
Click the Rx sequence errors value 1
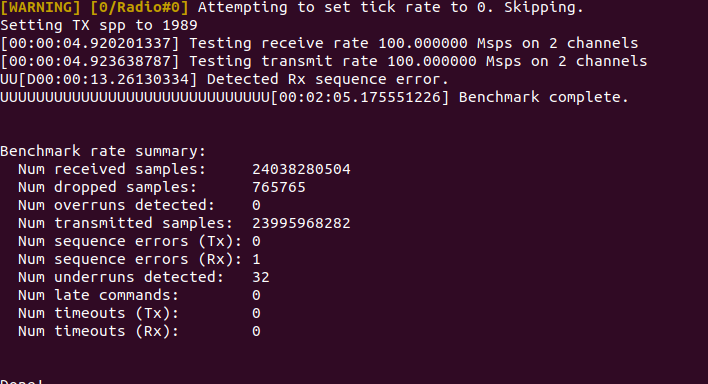pyautogui.click(x=256, y=259)
